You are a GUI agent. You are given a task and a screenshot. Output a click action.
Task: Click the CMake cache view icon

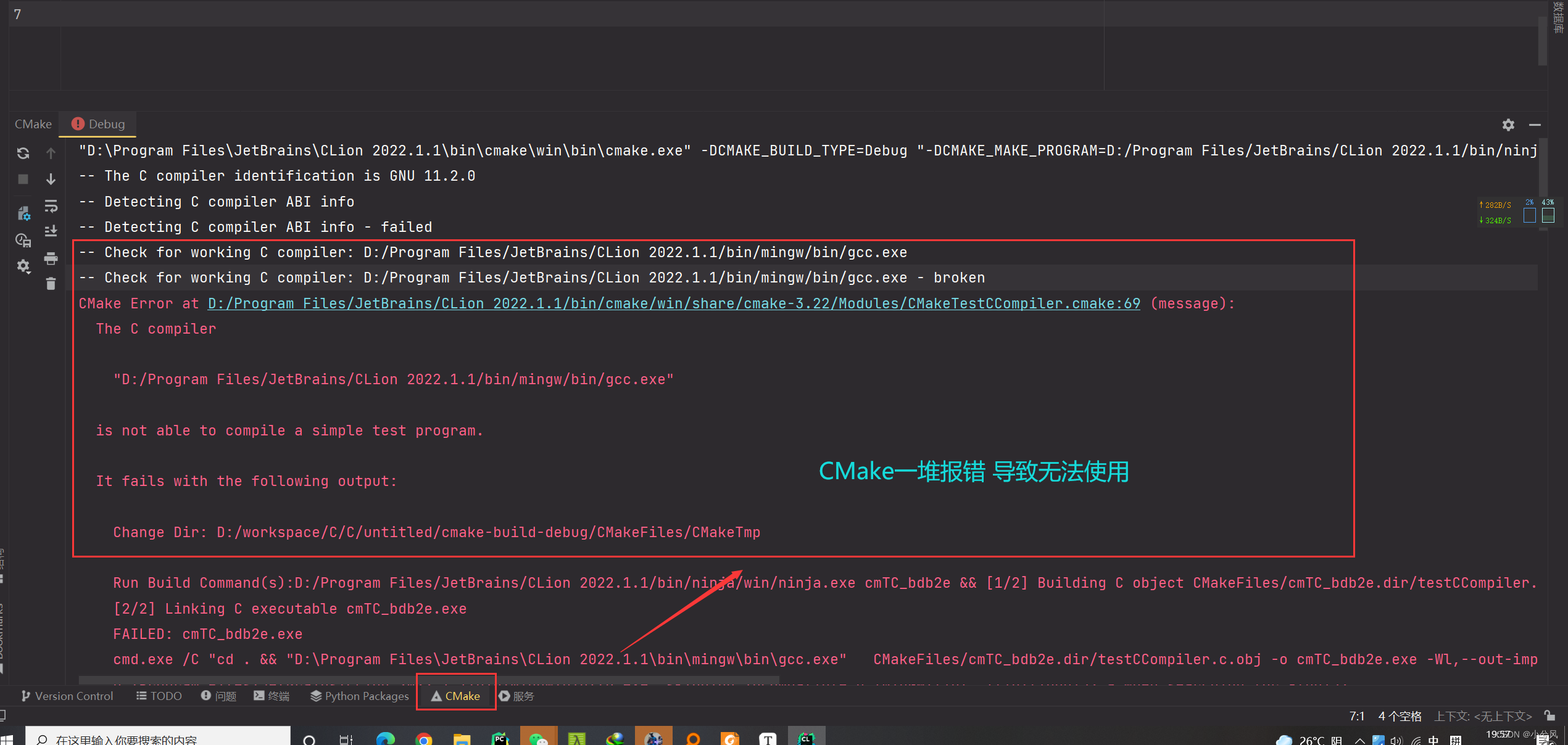pos(23,240)
